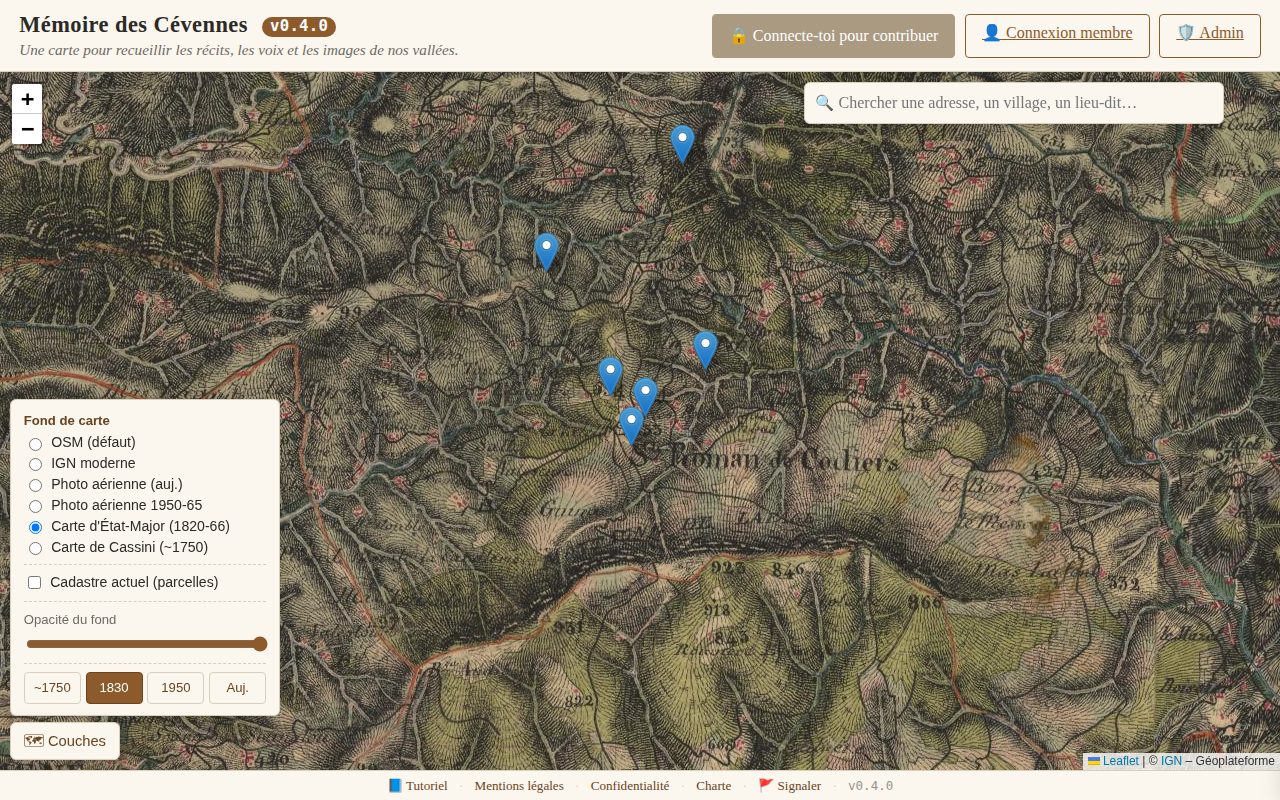
Task: Switch to the ~1750 era preset
Action: tap(52, 688)
